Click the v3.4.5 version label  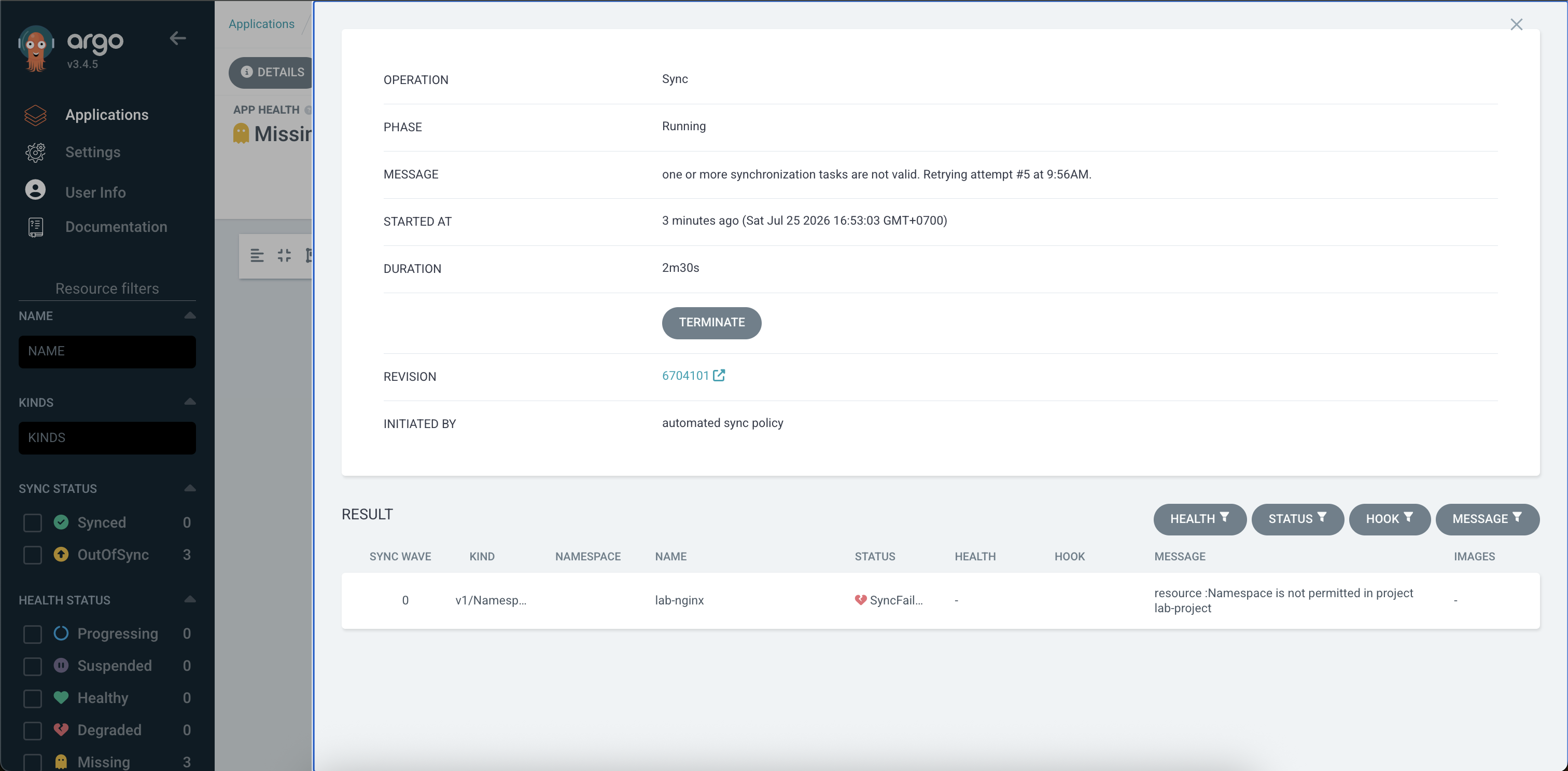click(x=82, y=64)
